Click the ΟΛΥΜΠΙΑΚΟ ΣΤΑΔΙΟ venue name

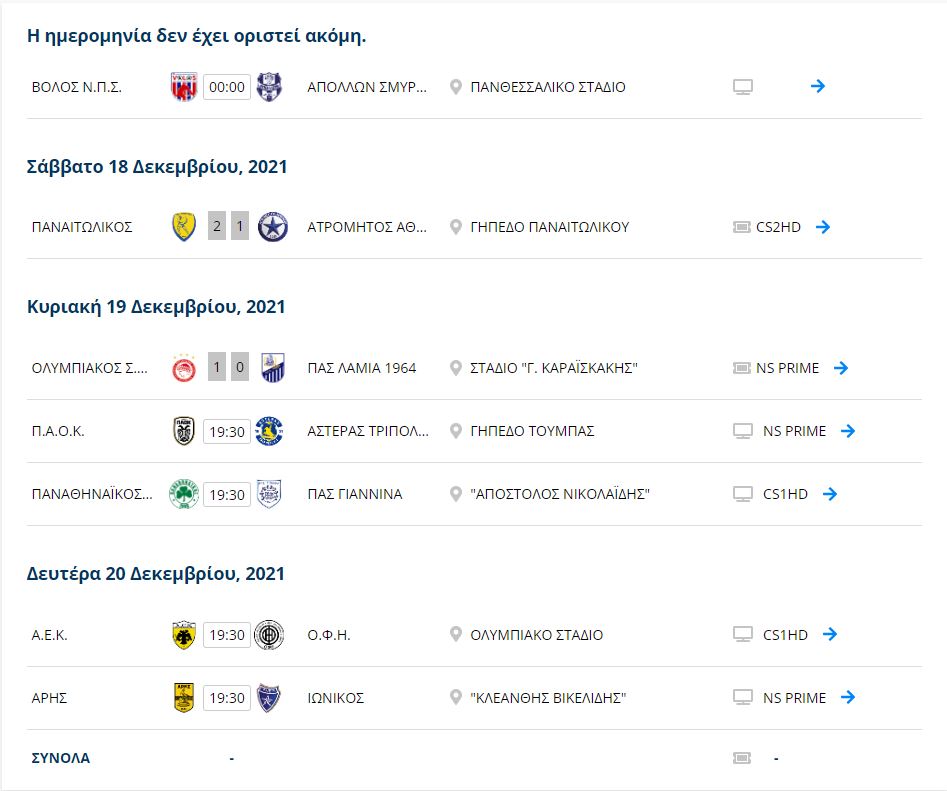(537, 635)
